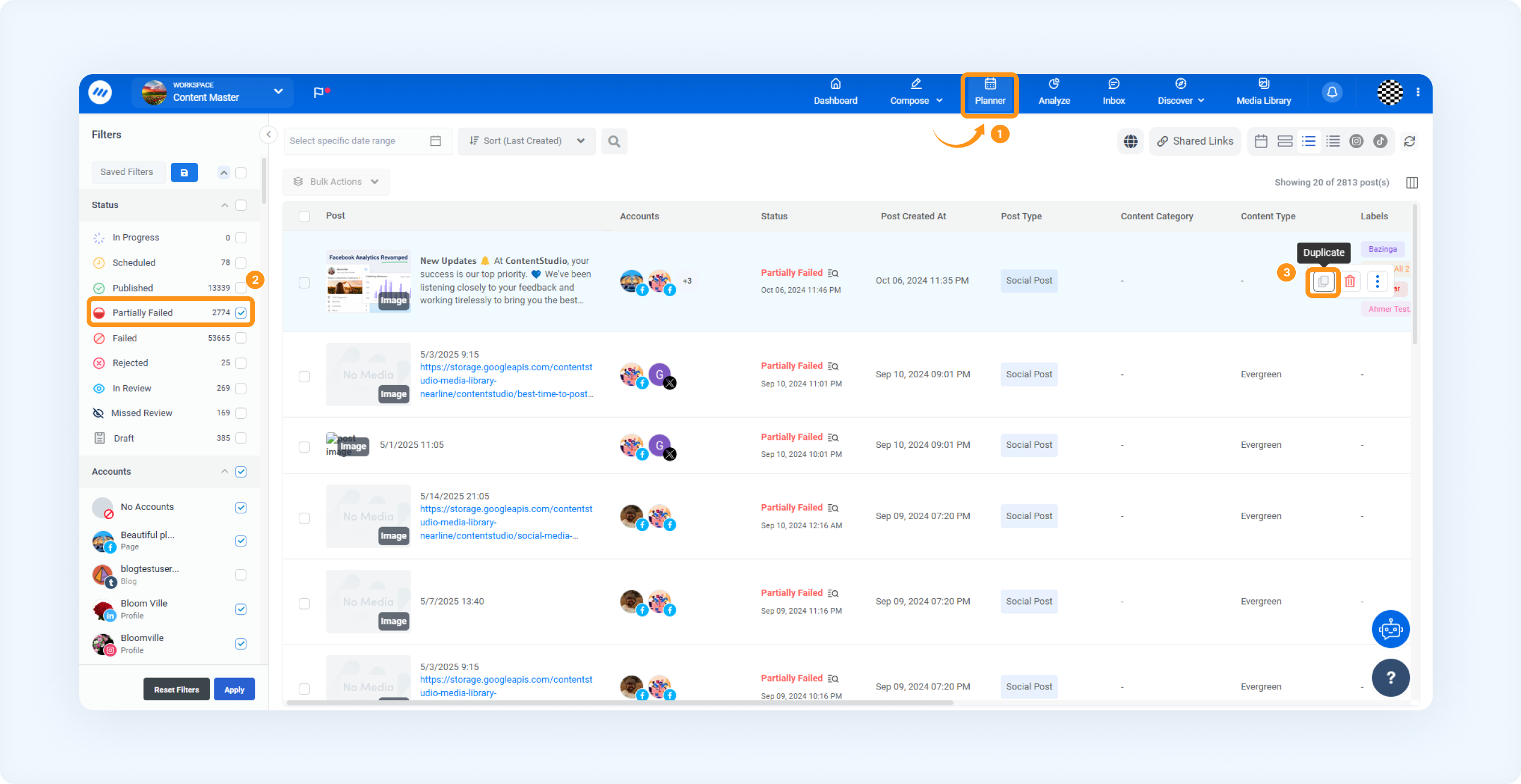This screenshot has width=1521, height=784.
Task: Uncheck the Partially Failed filter
Action: click(x=241, y=313)
